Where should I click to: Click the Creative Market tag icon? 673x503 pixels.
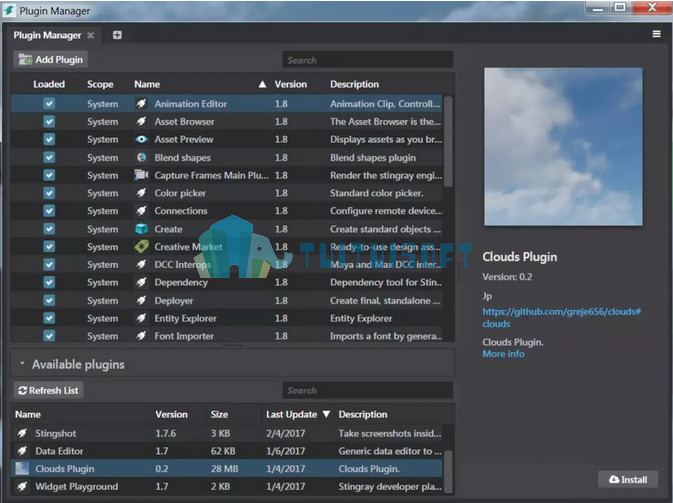pyautogui.click(x=141, y=246)
